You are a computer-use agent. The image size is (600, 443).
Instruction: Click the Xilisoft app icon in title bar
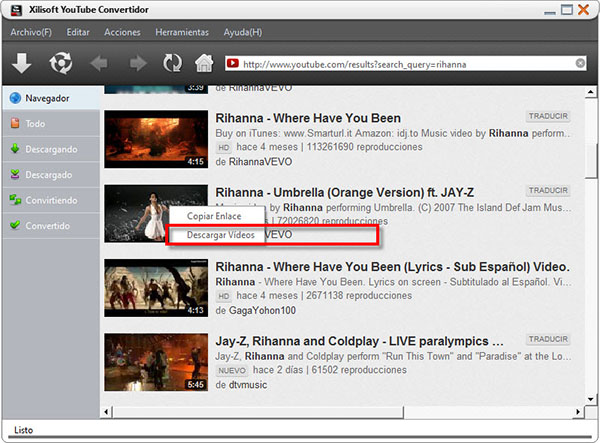click(x=16, y=10)
